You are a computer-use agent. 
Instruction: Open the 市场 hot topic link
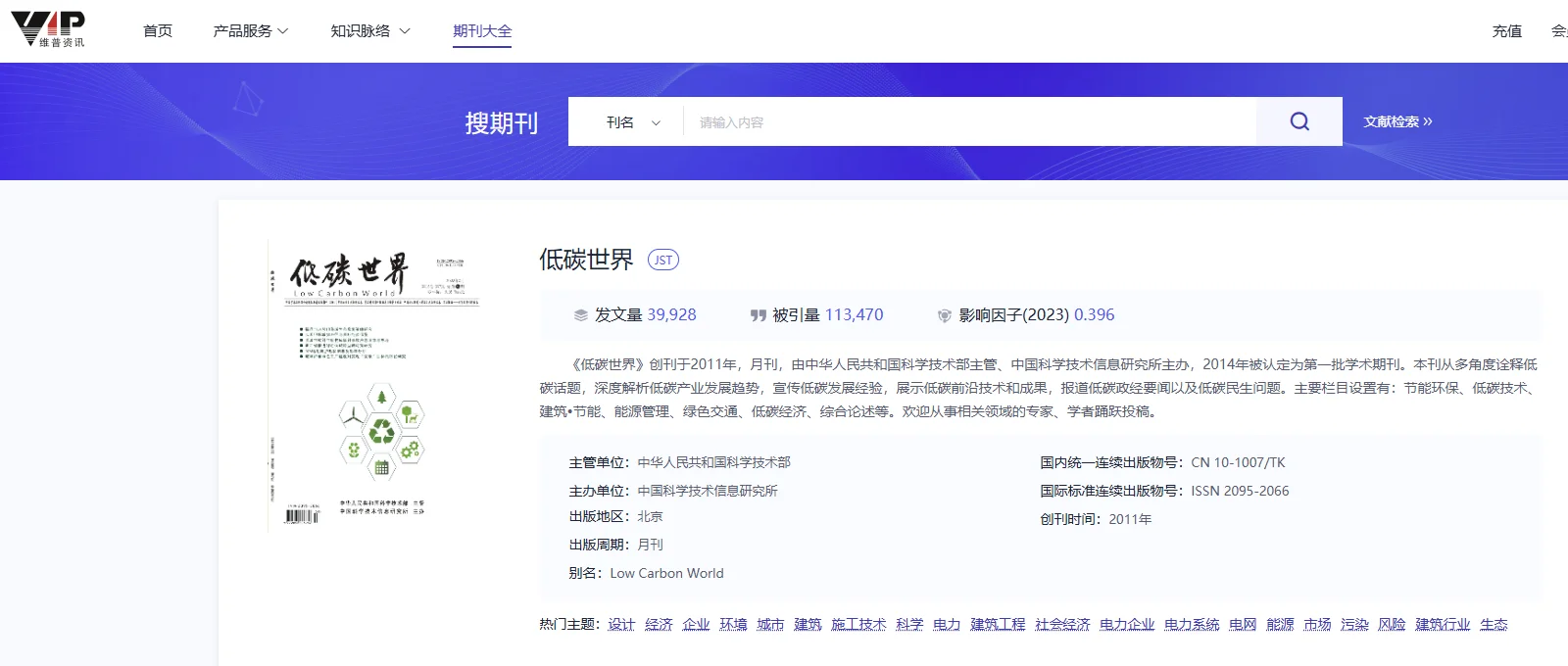(x=1317, y=624)
